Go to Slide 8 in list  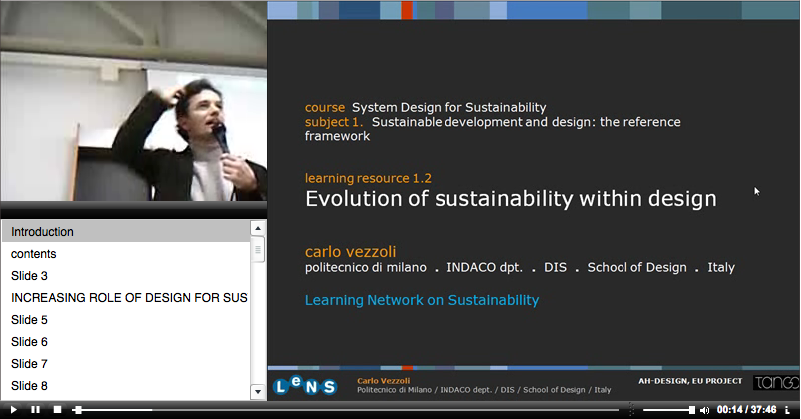tap(126, 385)
